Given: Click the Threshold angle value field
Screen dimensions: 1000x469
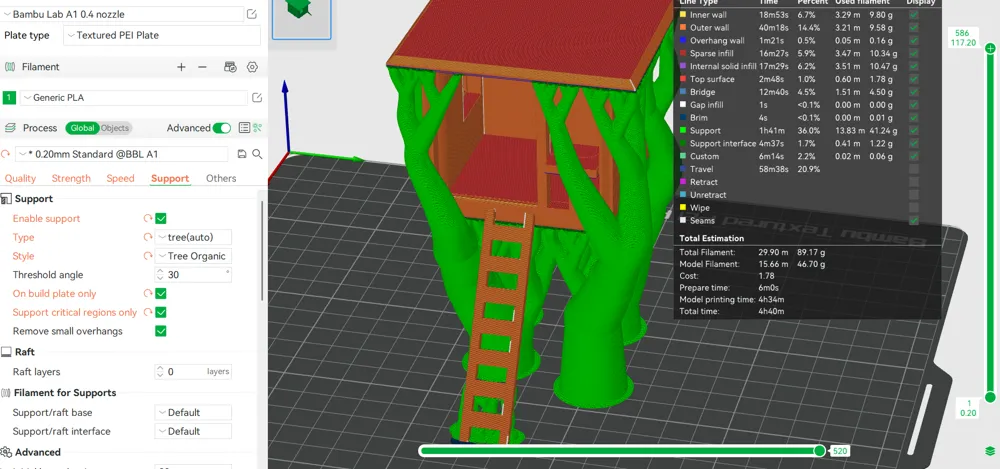Looking at the screenshot, I should (195, 275).
